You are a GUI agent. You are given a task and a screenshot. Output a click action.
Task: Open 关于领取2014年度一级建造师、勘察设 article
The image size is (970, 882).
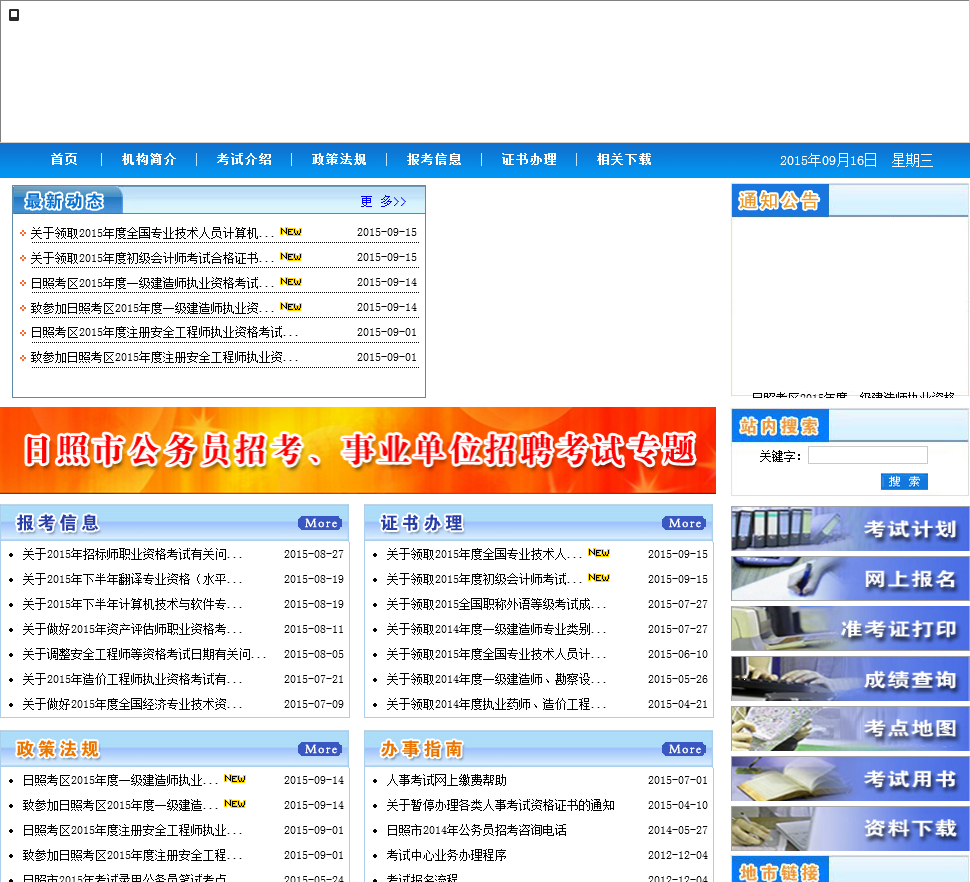[496, 680]
